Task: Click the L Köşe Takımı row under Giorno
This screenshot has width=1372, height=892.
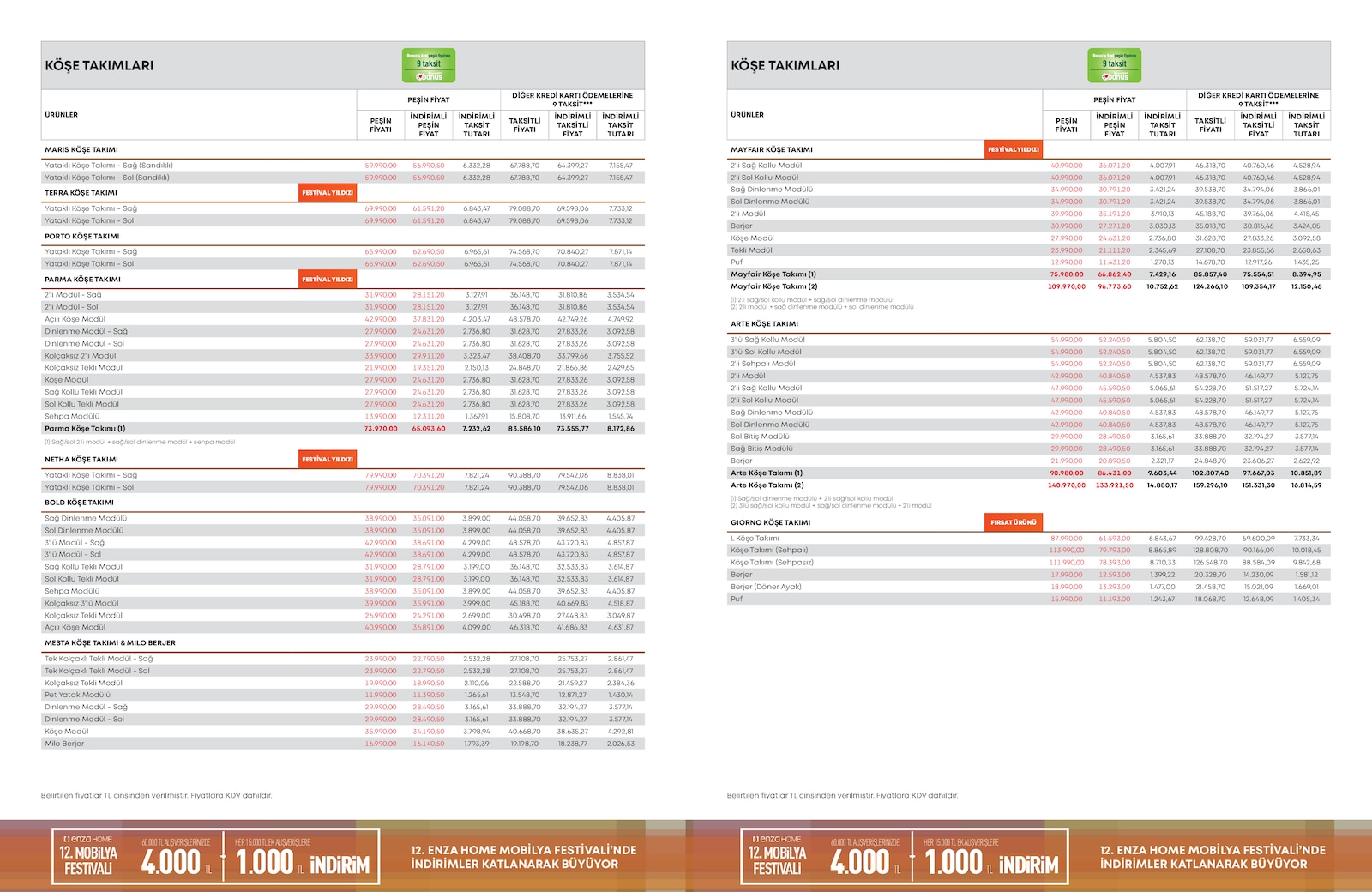Action: pyautogui.click(x=1029, y=539)
